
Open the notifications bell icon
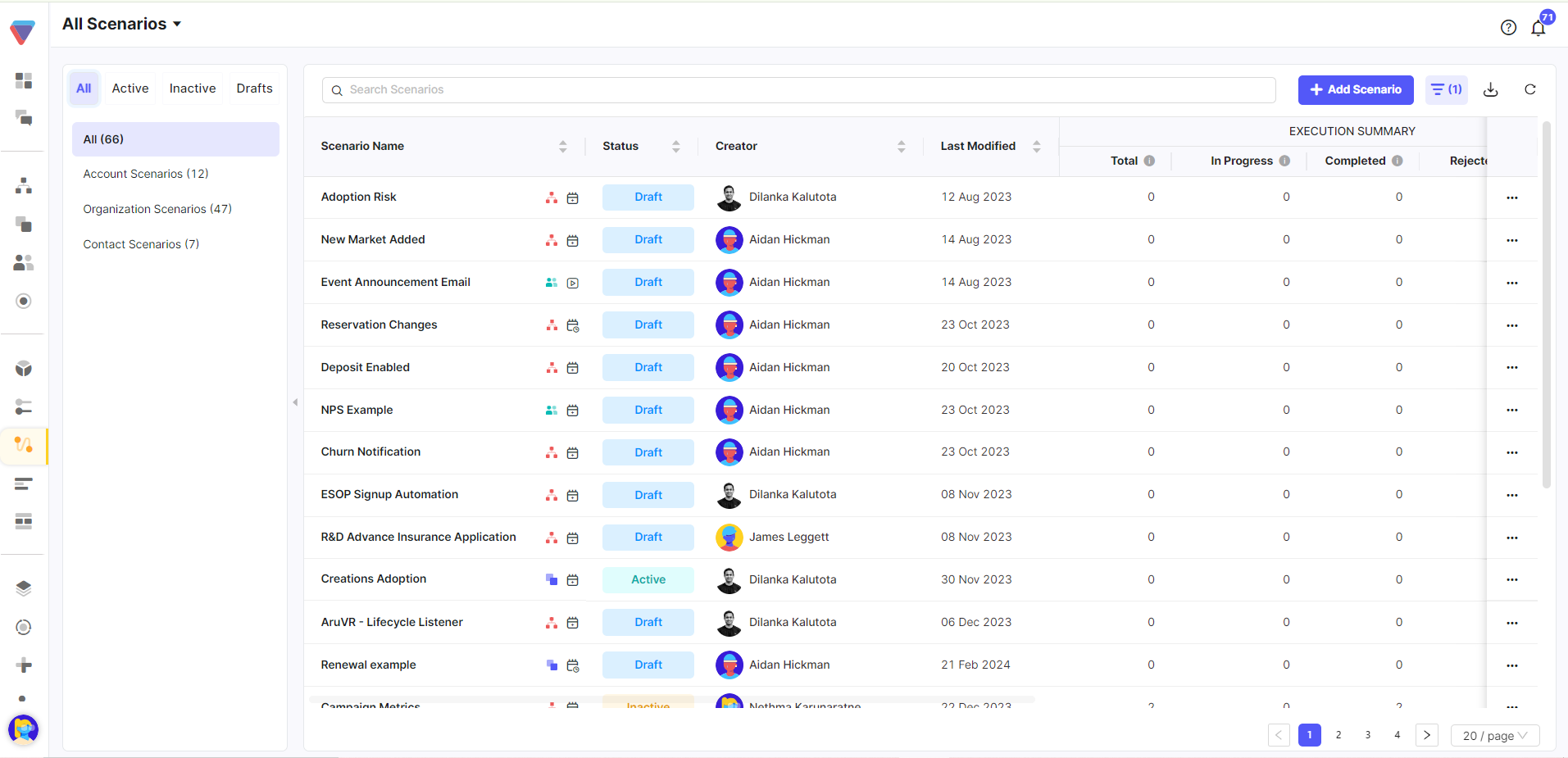pyautogui.click(x=1538, y=28)
